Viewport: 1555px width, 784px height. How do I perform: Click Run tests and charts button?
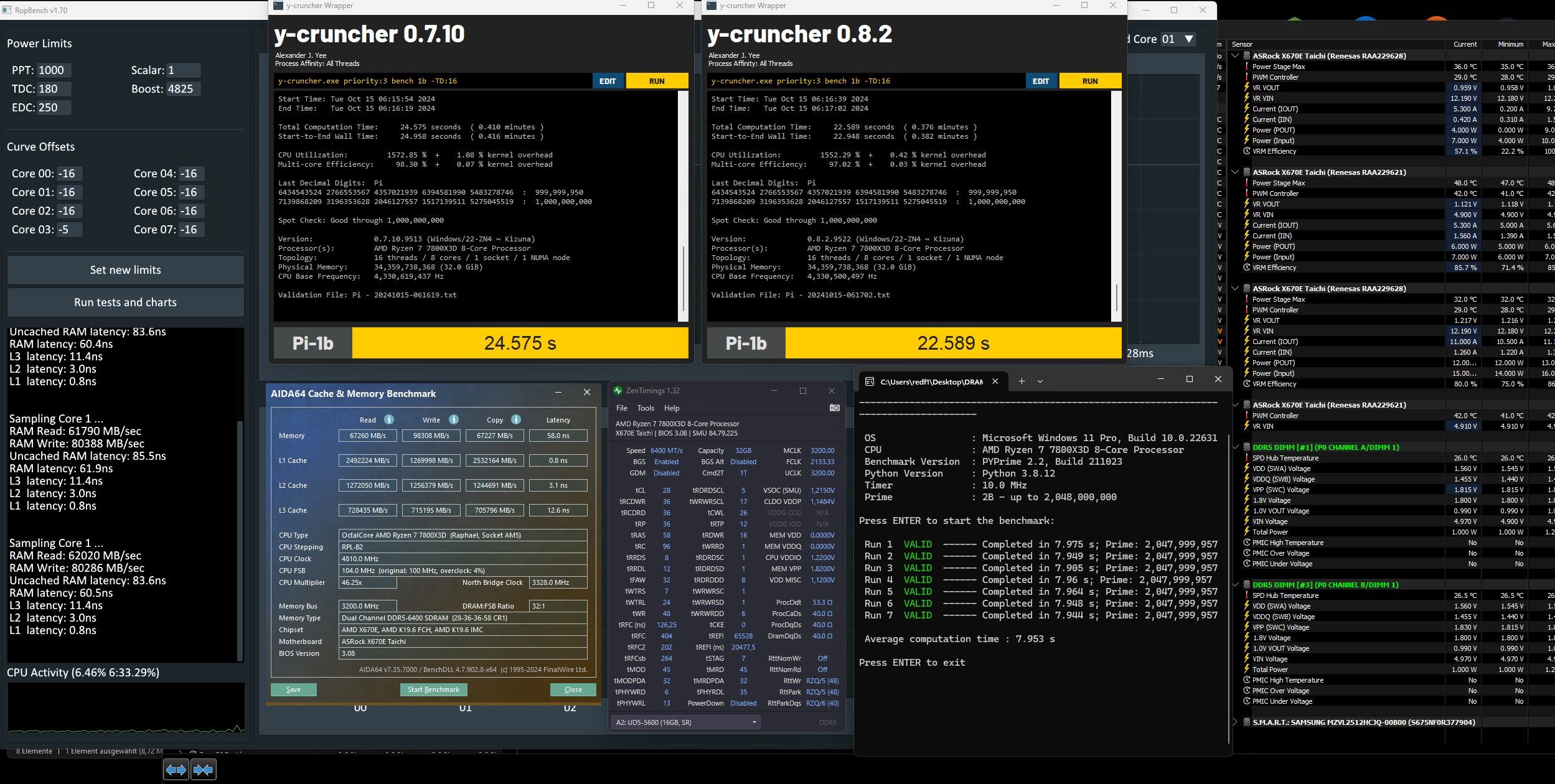click(x=125, y=302)
